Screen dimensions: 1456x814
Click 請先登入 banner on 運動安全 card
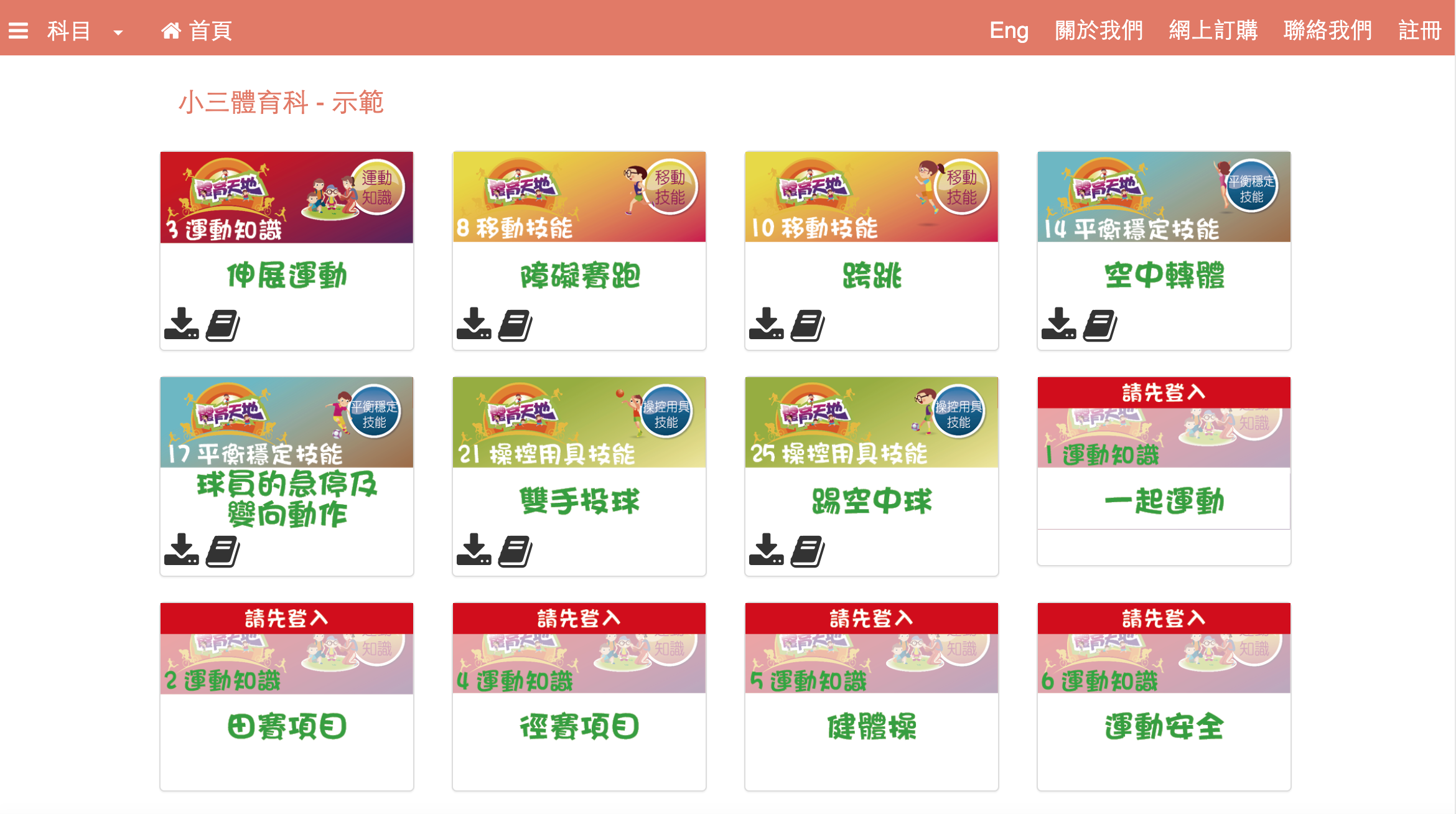pos(1164,618)
